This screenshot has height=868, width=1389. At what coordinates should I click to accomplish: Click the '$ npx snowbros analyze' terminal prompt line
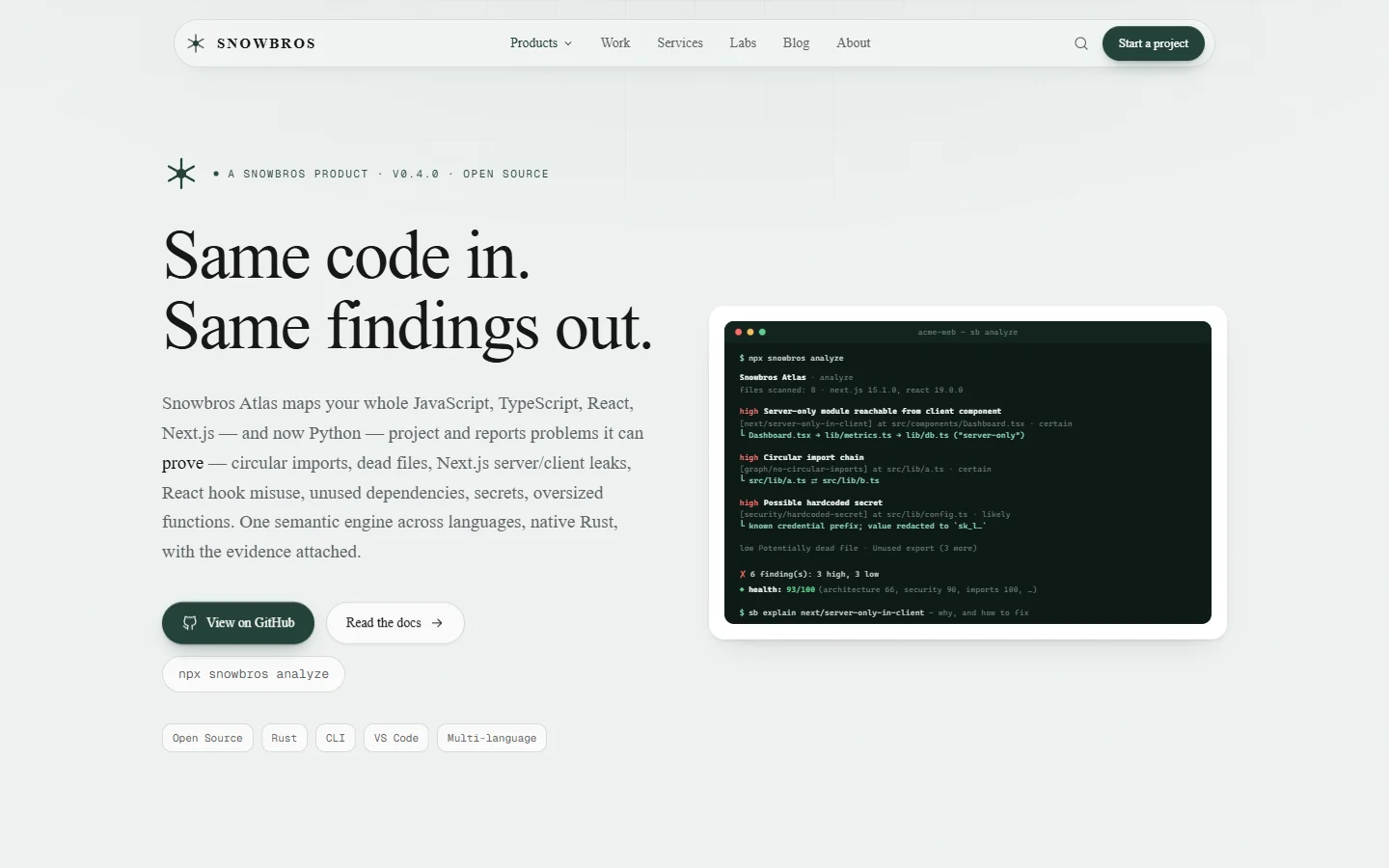point(791,358)
